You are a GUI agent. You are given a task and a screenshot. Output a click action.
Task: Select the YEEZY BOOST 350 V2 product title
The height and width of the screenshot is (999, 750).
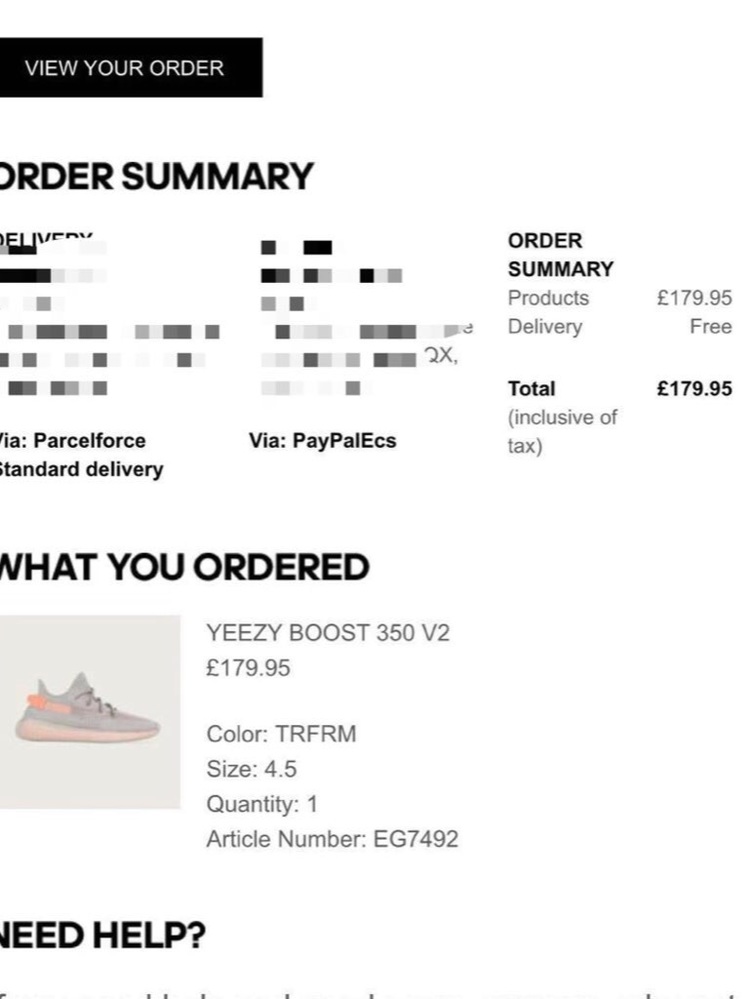[328, 633]
